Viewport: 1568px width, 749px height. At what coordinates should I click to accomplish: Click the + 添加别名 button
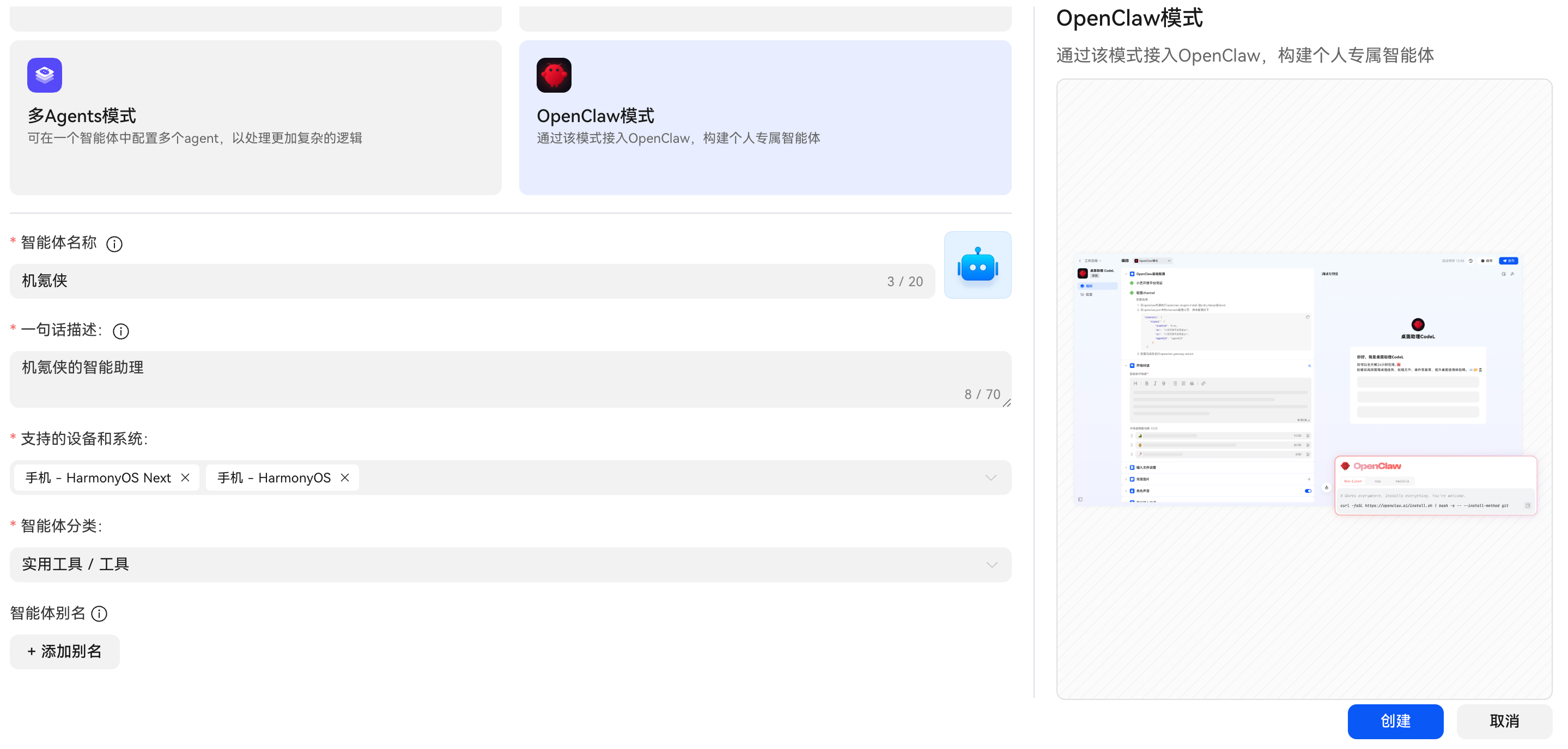coord(64,652)
